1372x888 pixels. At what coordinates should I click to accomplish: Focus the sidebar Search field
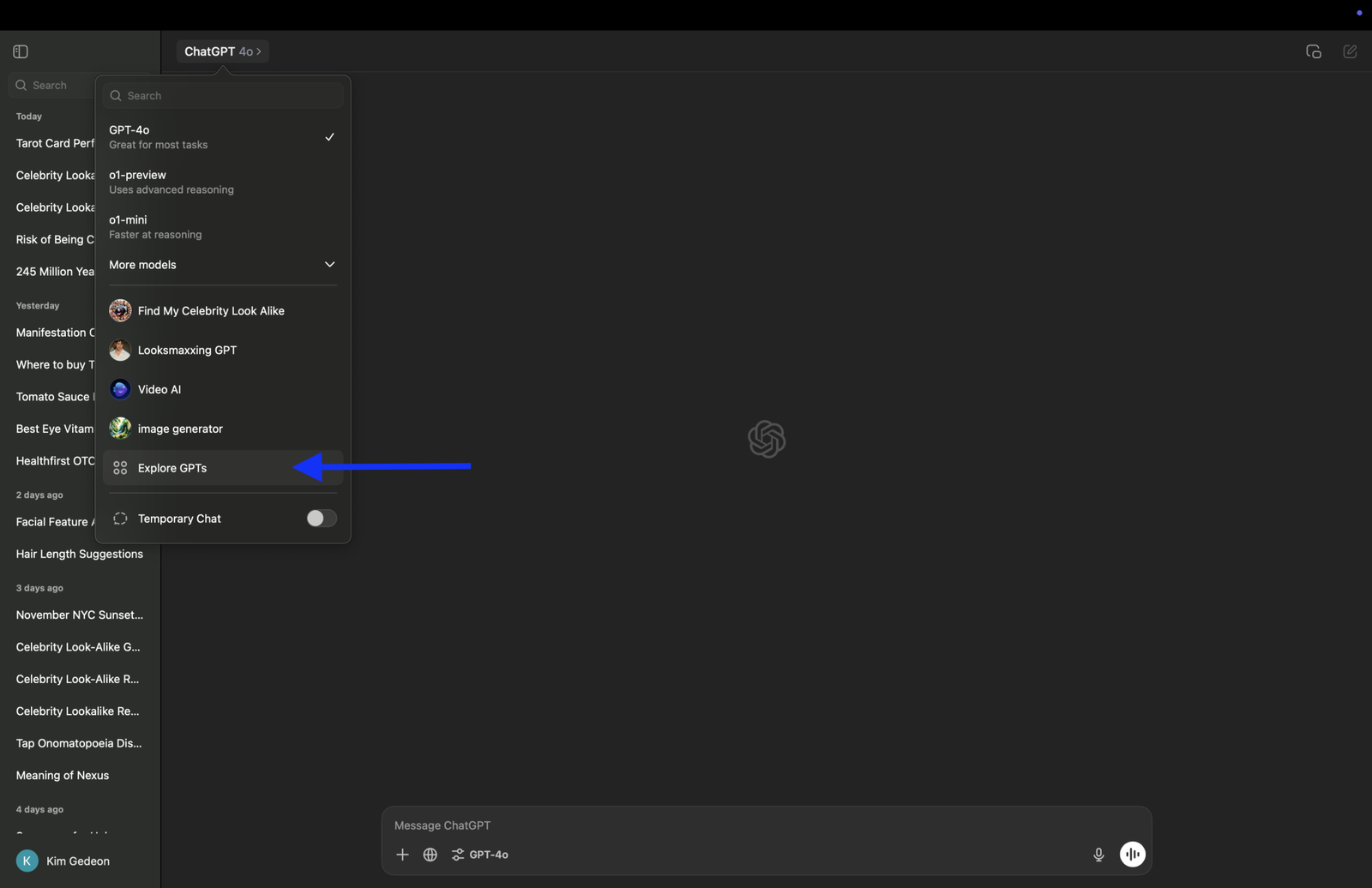51,85
